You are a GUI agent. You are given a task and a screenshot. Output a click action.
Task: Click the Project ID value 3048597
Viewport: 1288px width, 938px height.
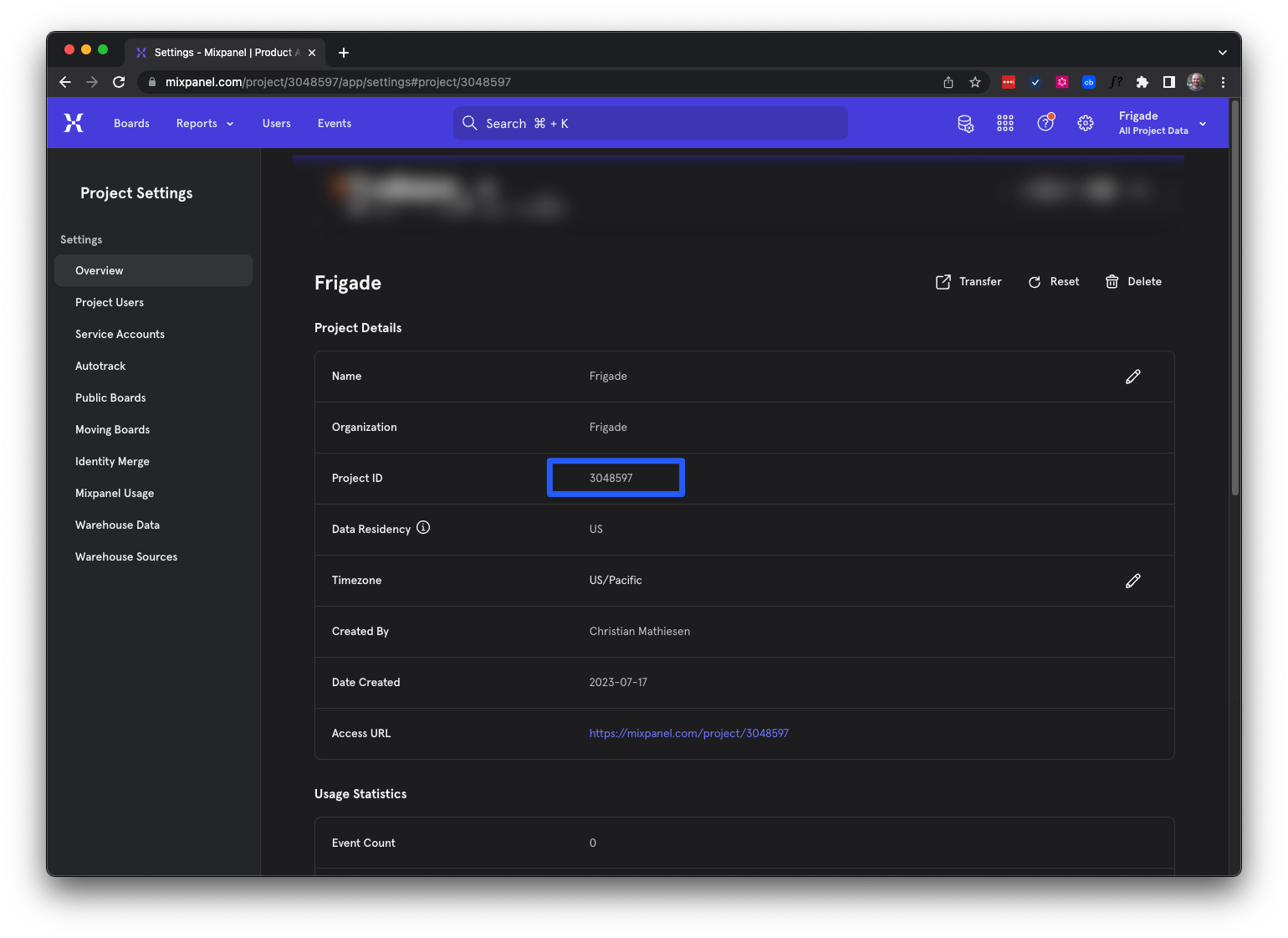coord(611,479)
